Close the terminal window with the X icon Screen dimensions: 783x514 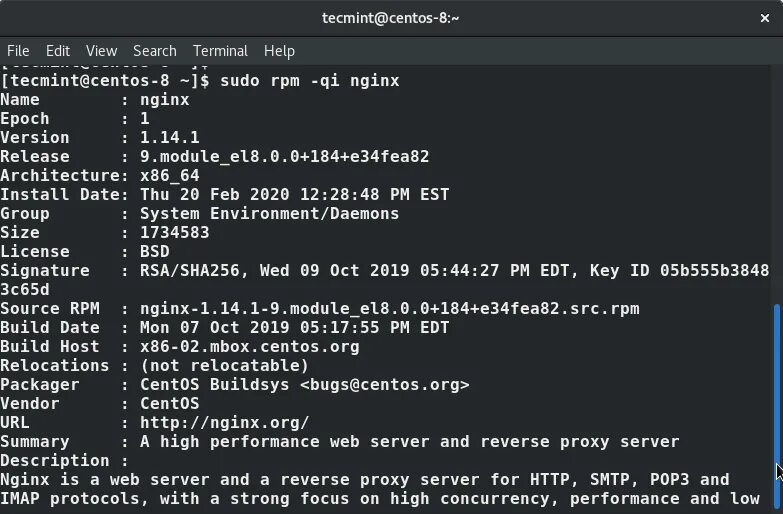coord(764,17)
